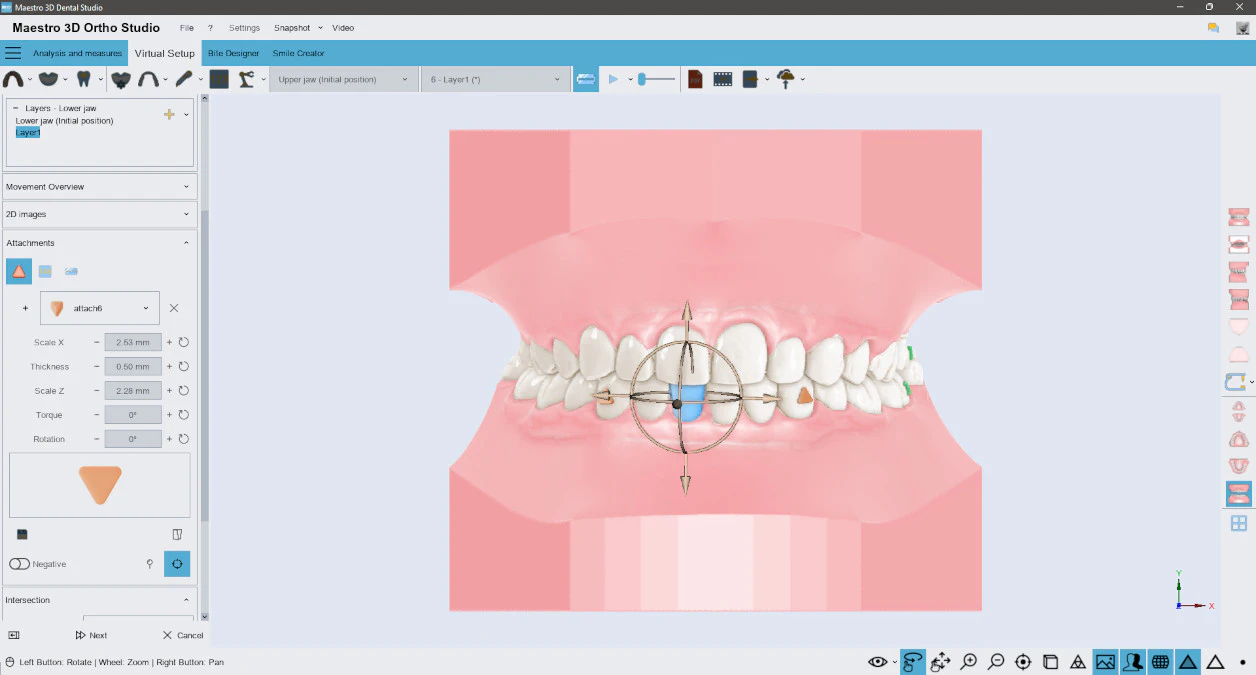Image resolution: width=1256 pixels, height=675 pixels.
Task: Open the quad view layout icon
Action: [x=1238, y=522]
